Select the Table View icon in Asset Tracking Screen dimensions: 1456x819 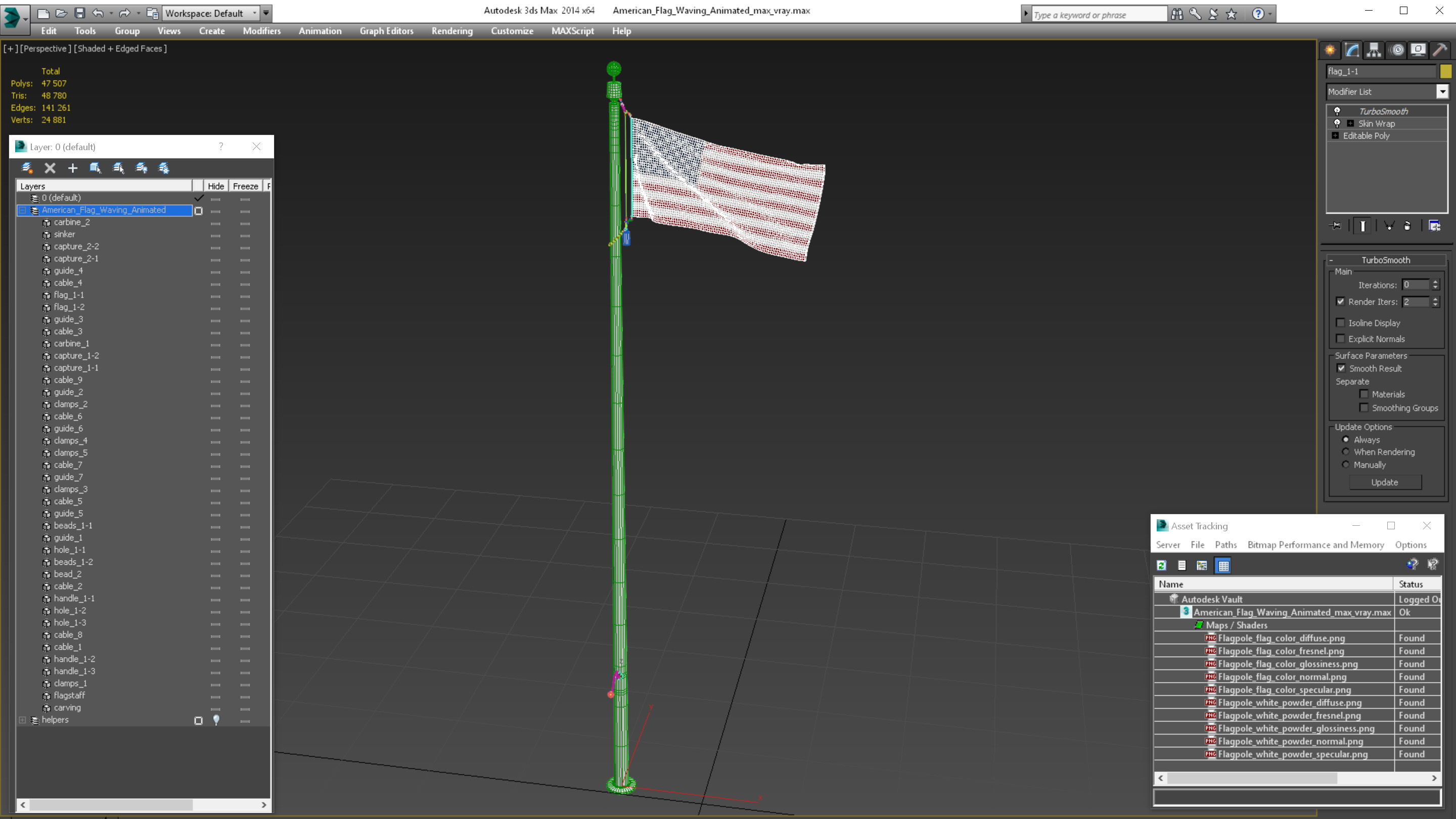(1223, 565)
